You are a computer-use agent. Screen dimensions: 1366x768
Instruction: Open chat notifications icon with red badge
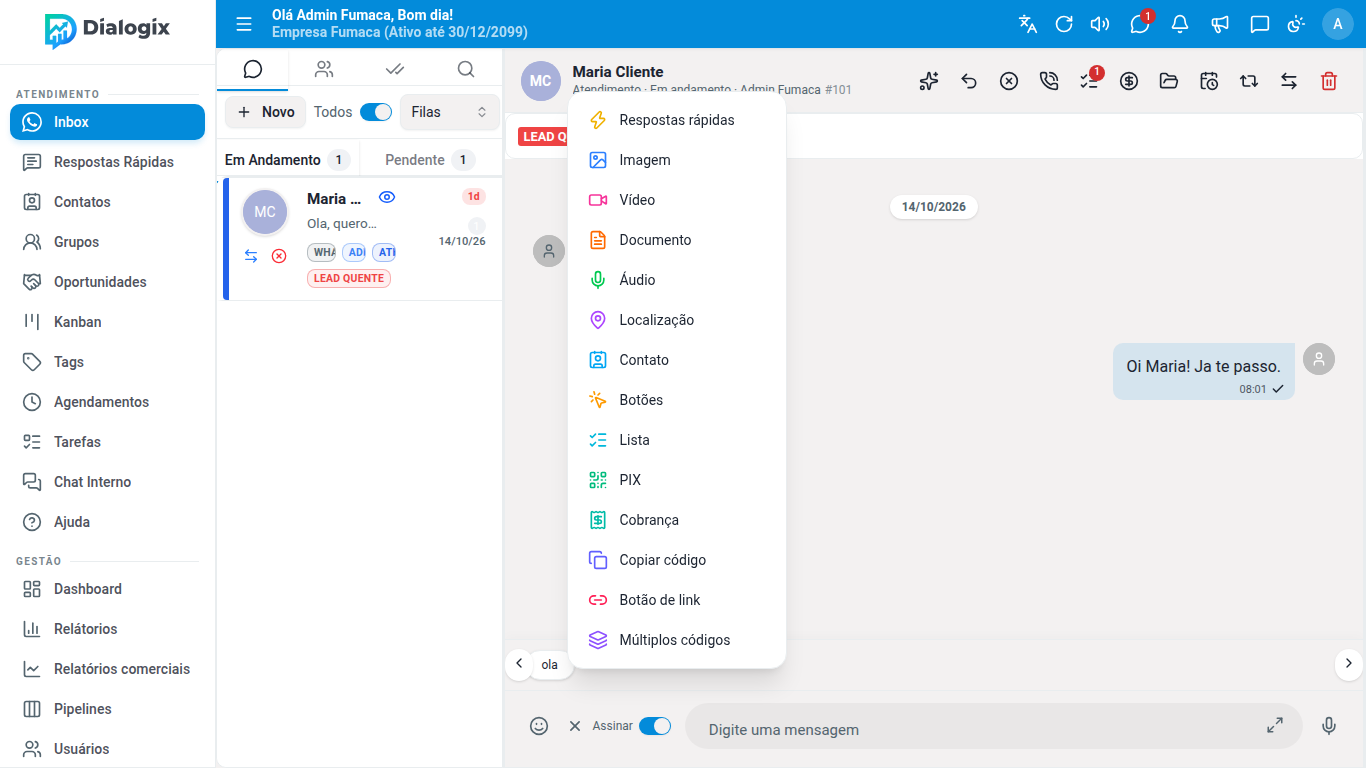pyautogui.click(x=1140, y=24)
